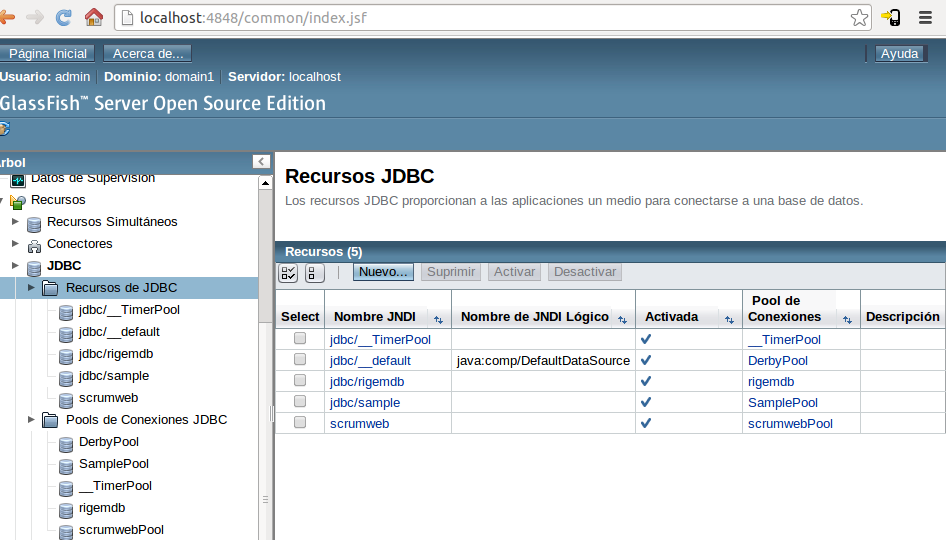Toggle the Recursos de JDBC node arrow
Screen dimensions: 946x540
31,287
